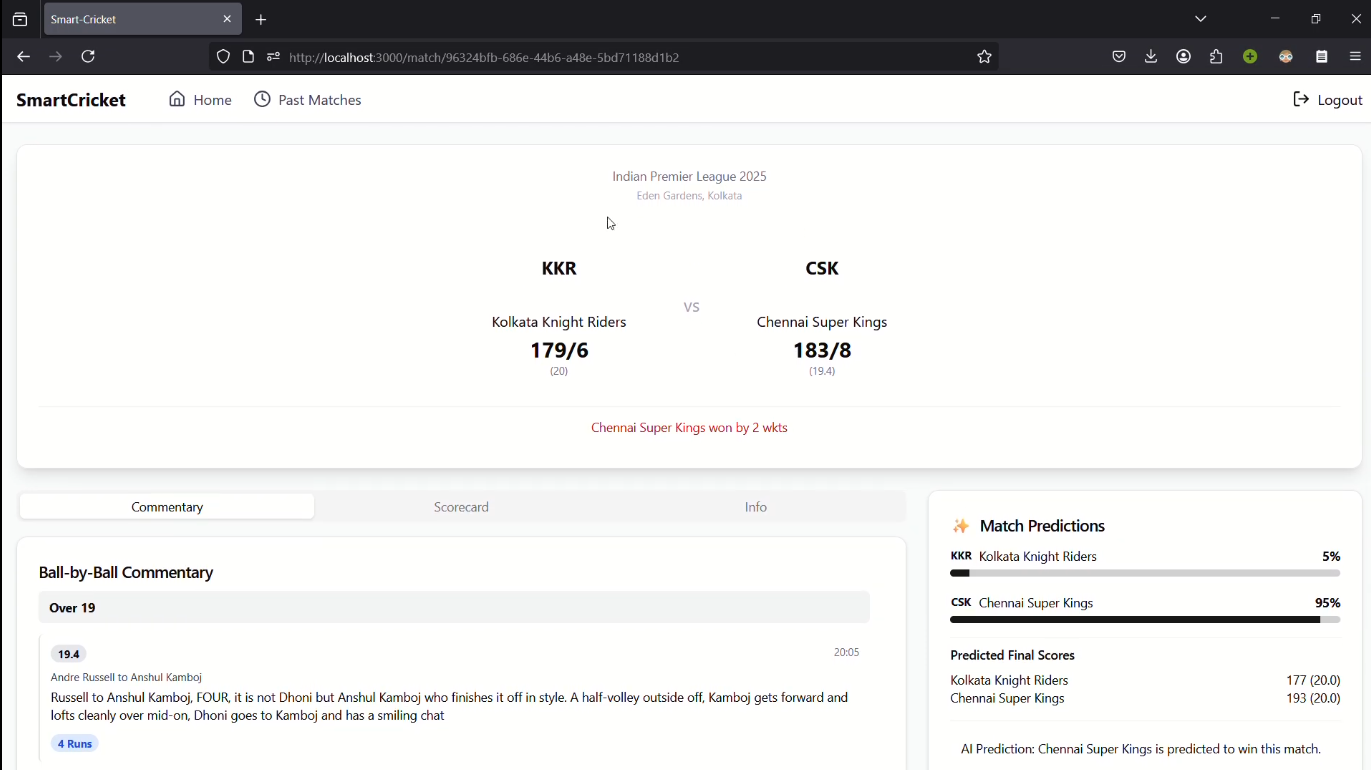Click the 19.4 ball badge
1371x770 pixels.
pyautogui.click(x=69, y=654)
